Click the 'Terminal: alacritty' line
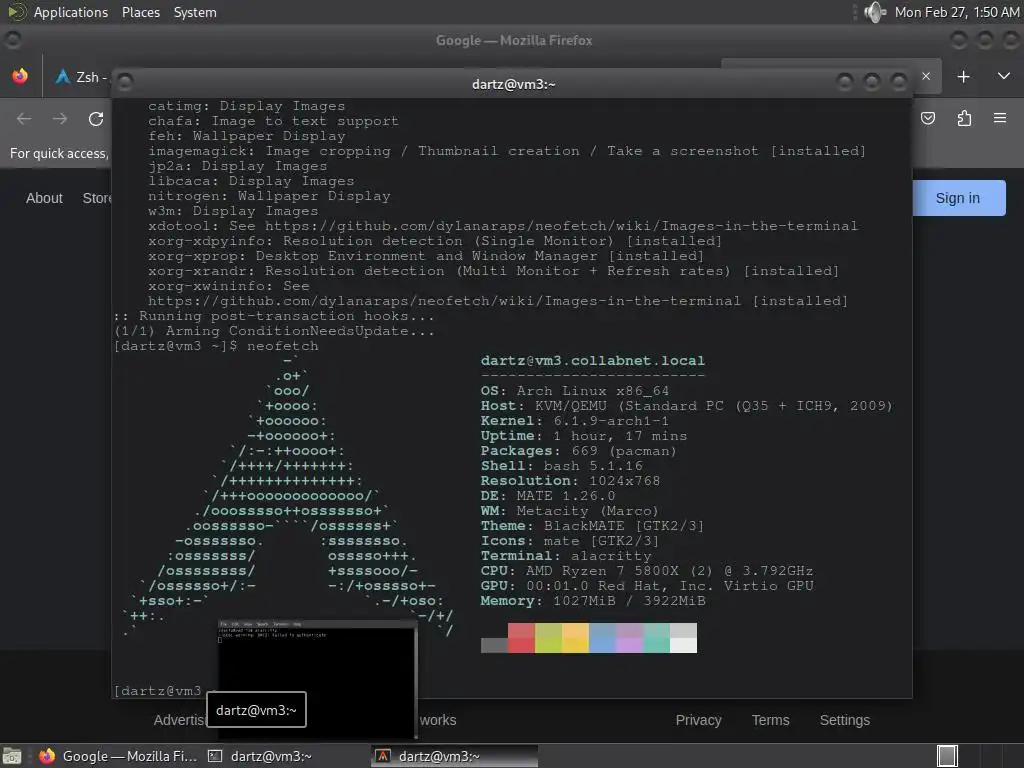The width and height of the screenshot is (1024, 768). coord(566,556)
